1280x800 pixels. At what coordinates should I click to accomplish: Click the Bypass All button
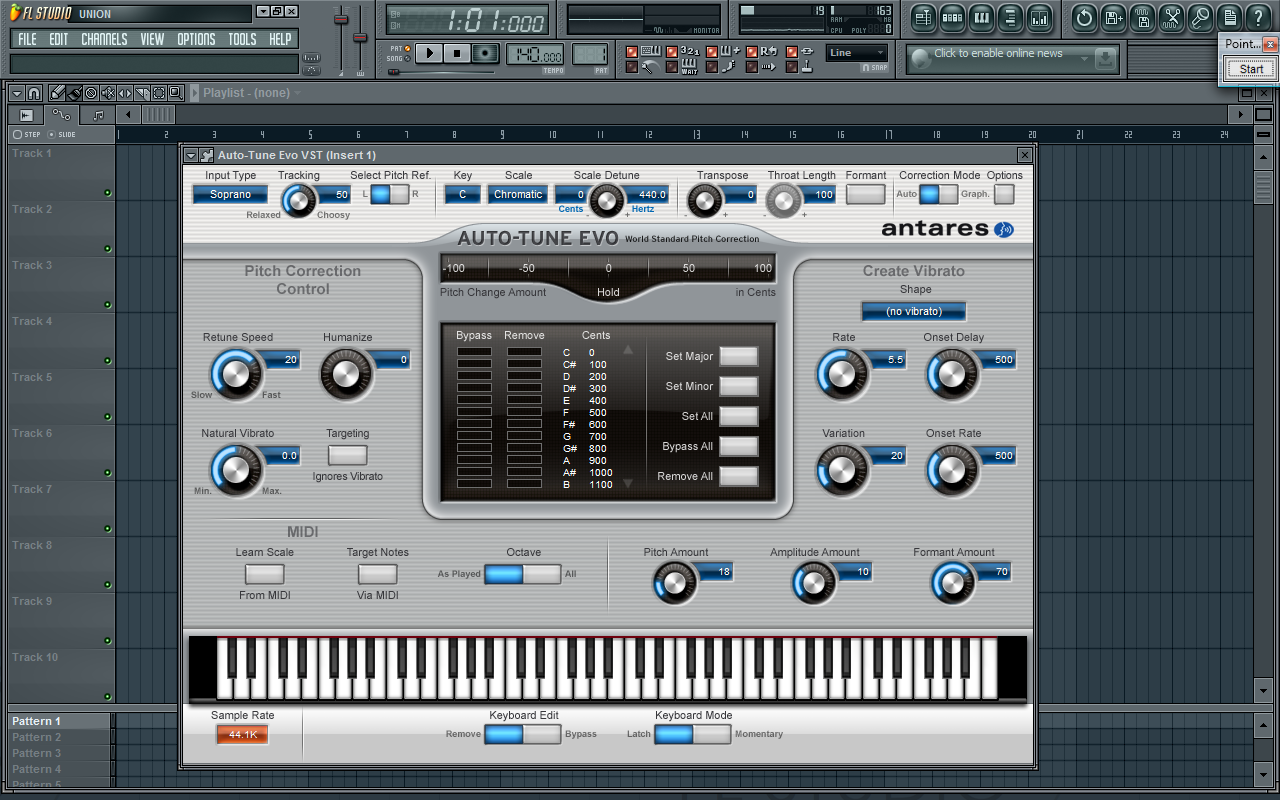(x=739, y=446)
